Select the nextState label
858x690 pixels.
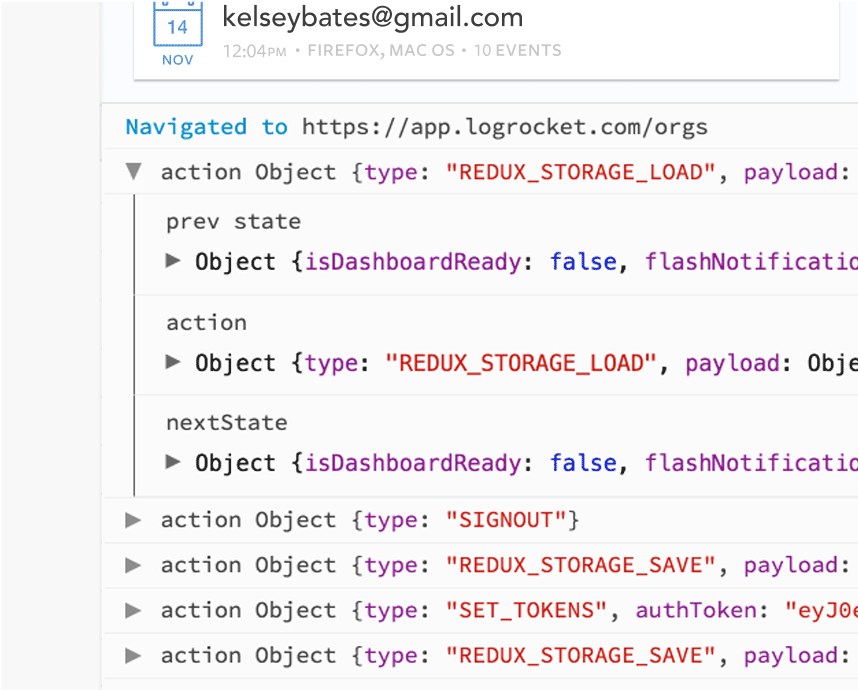click(x=227, y=422)
